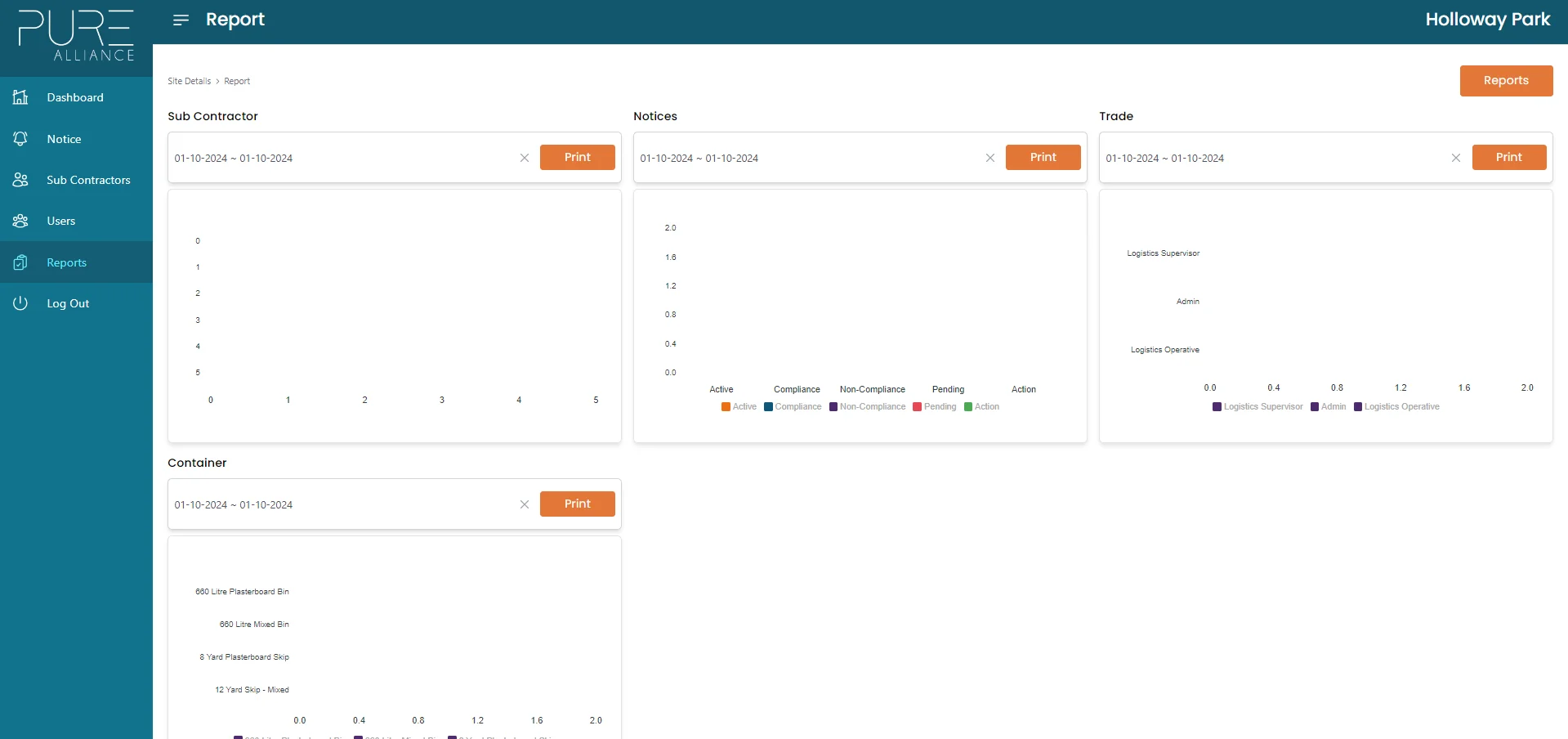The width and height of the screenshot is (1568, 739).
Task: Select Users menu item
Action: (x=76, y=221)
